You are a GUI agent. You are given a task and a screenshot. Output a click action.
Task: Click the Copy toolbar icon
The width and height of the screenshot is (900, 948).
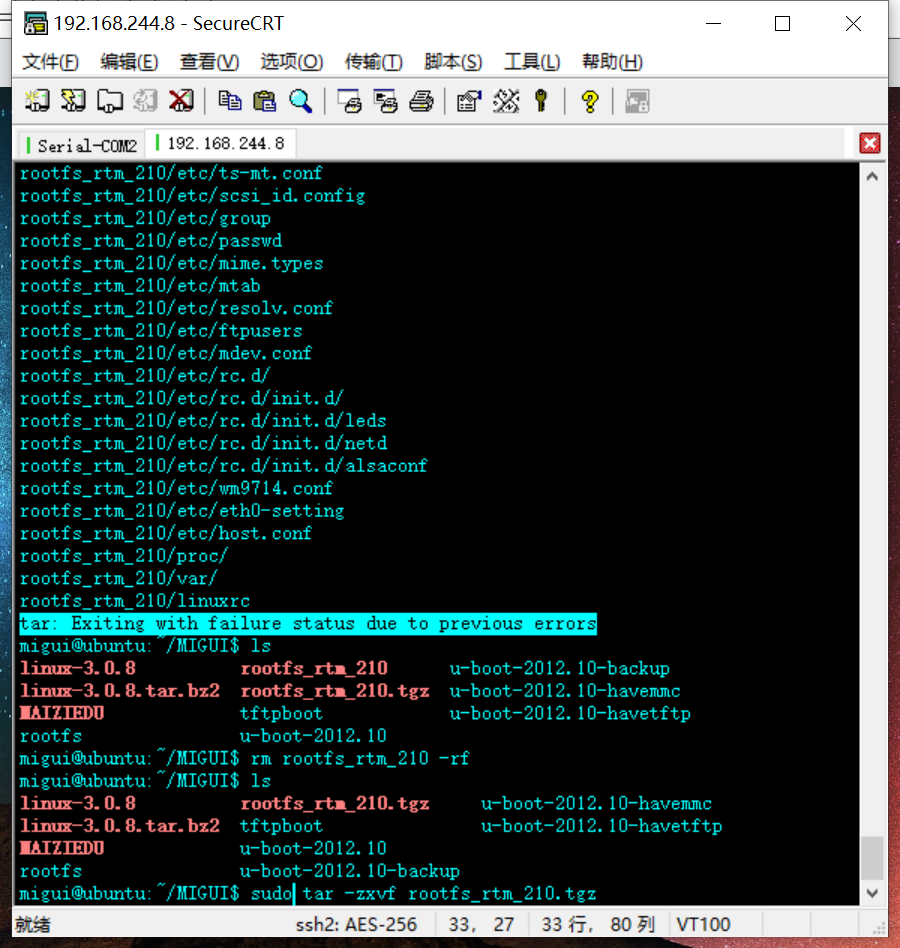pos(230,101)
